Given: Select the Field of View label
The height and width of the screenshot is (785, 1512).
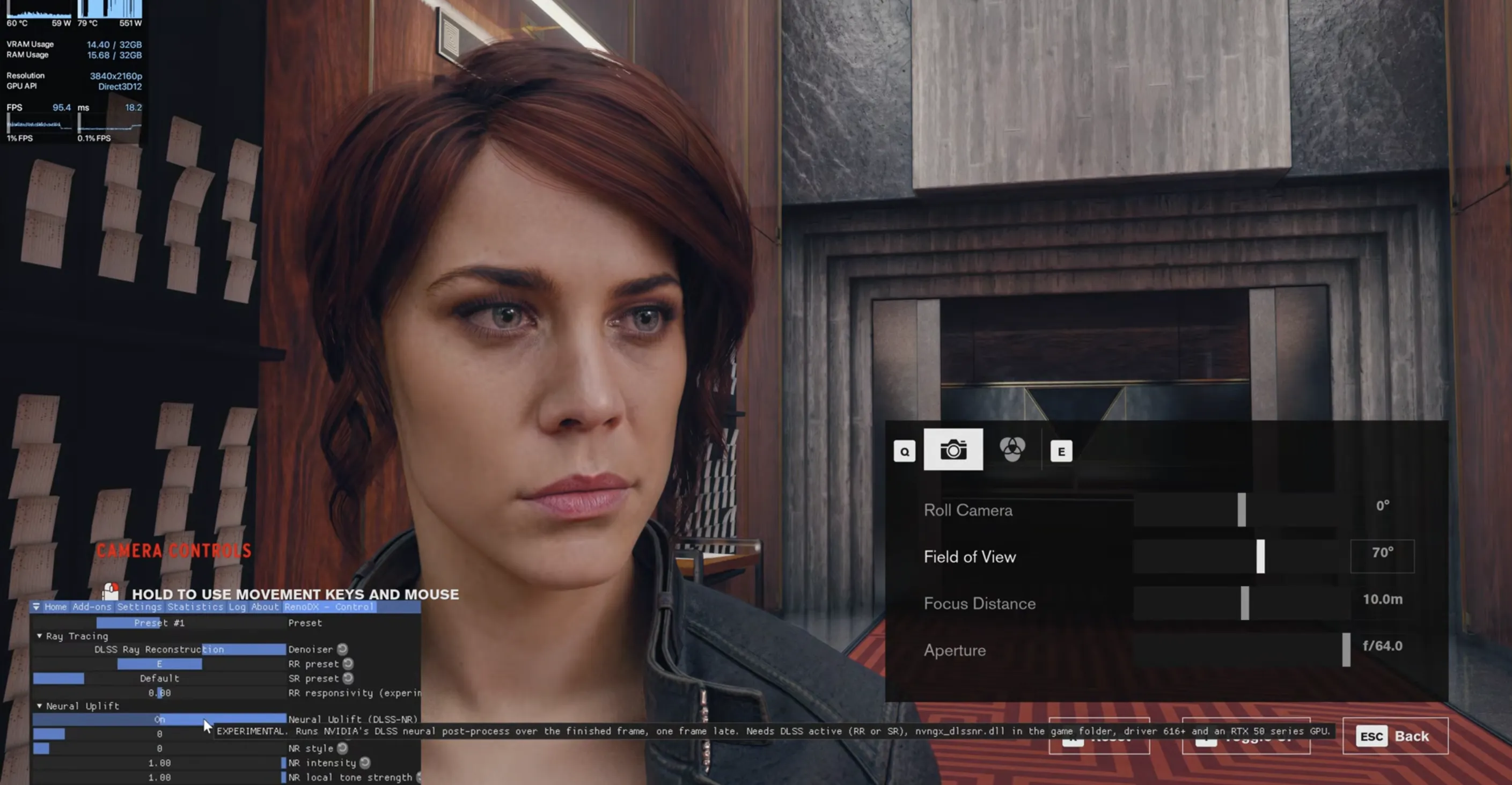Looking at the screenshot, I should tap(970, 556).
